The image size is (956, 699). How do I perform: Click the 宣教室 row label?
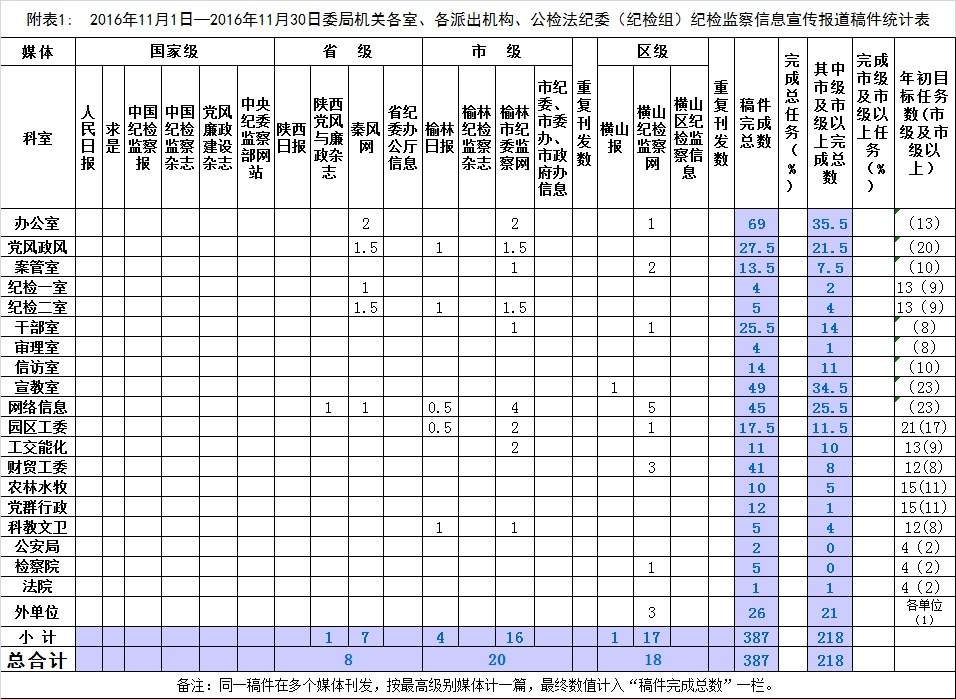coord(38,387)
